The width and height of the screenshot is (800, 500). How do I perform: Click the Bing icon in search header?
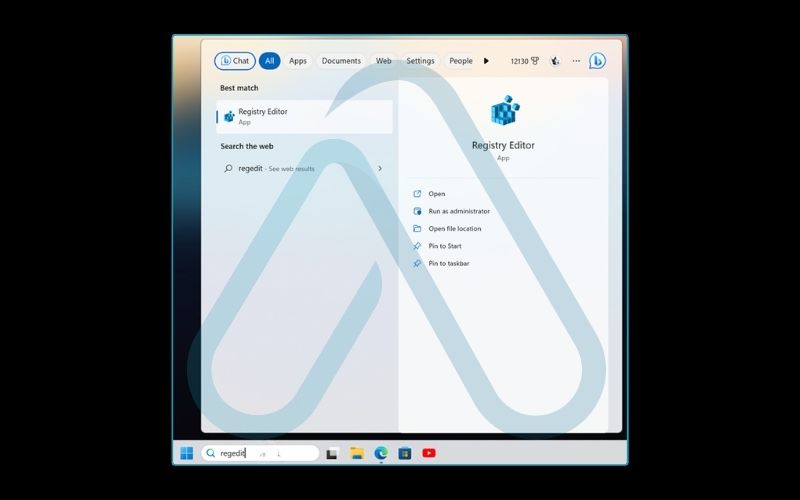click(x=597, y=61)
